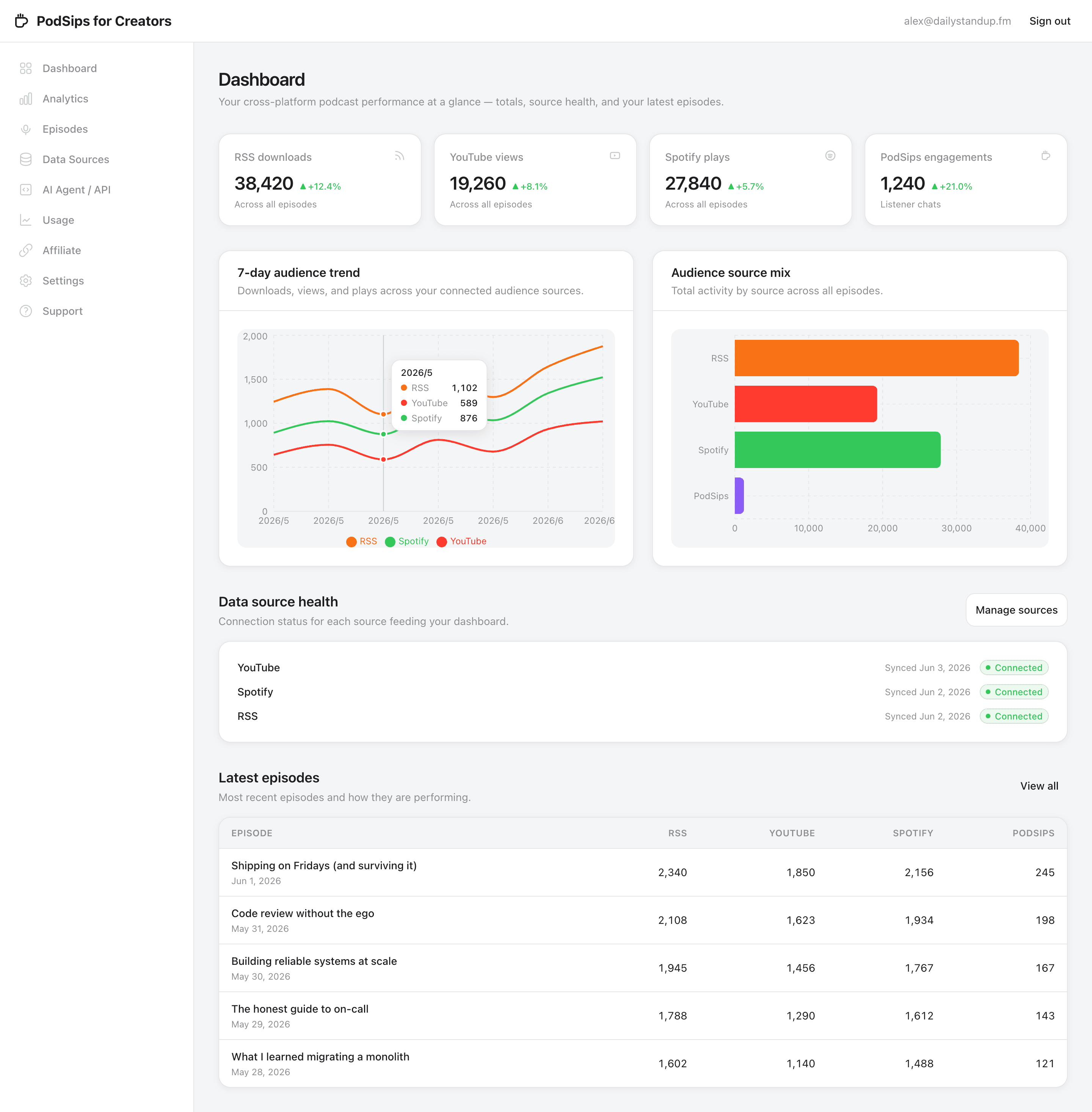Click the Support question mark icon
This screenshot has height=1112, width=1092.
click(x=26, y=312)
